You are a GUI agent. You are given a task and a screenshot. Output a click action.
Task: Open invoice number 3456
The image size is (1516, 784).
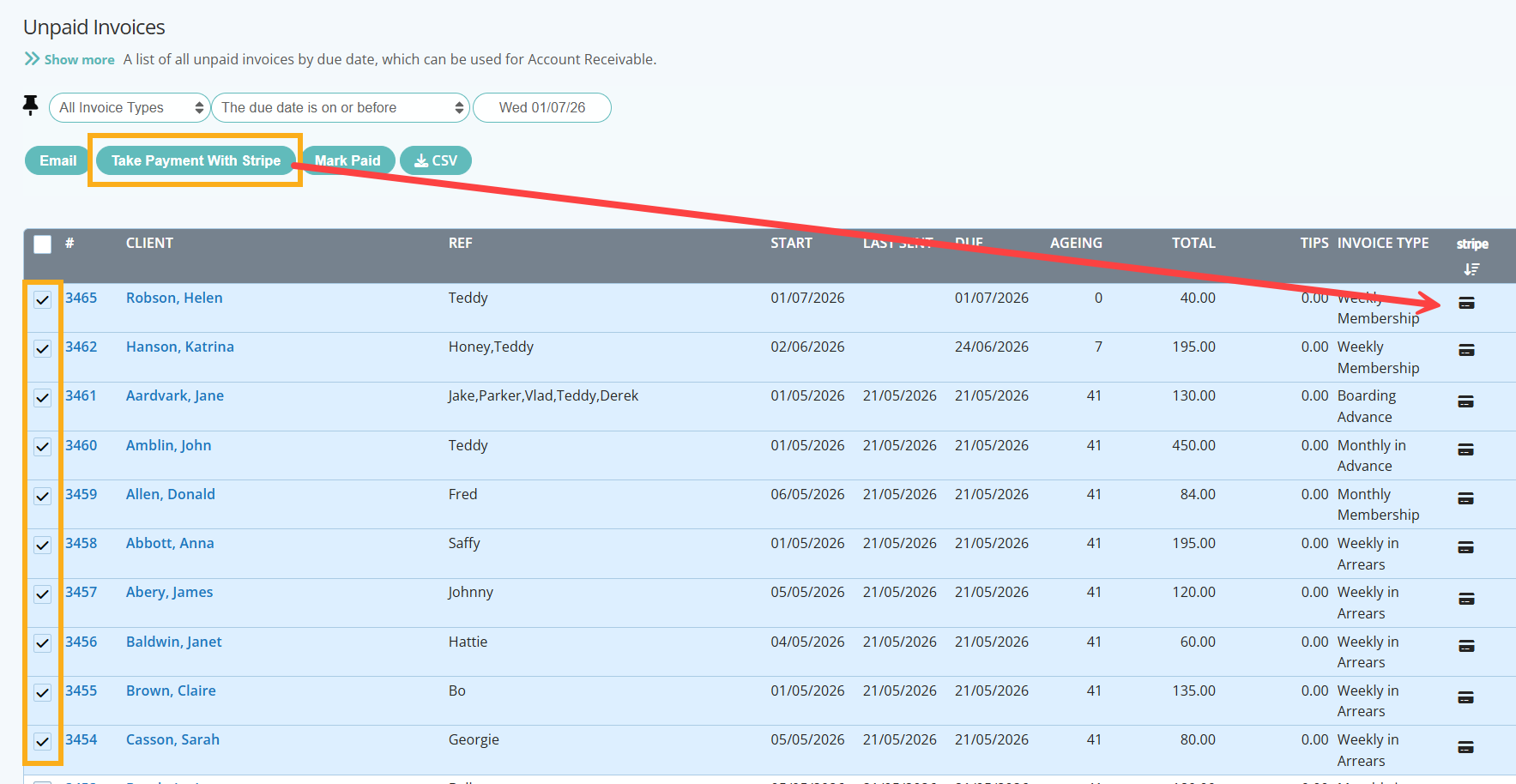[x=82, y=642]
